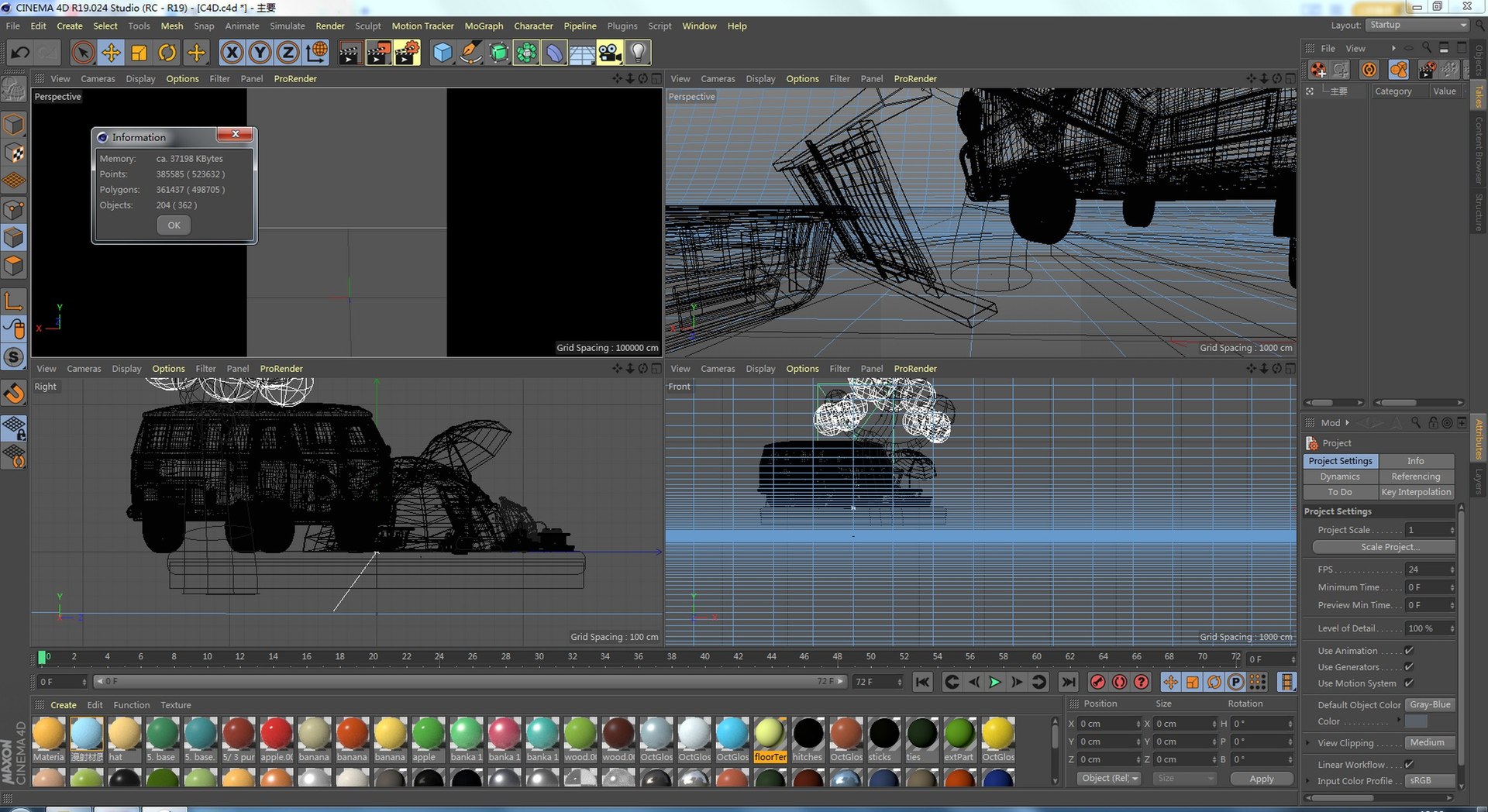Go to end of animation

1068,682
